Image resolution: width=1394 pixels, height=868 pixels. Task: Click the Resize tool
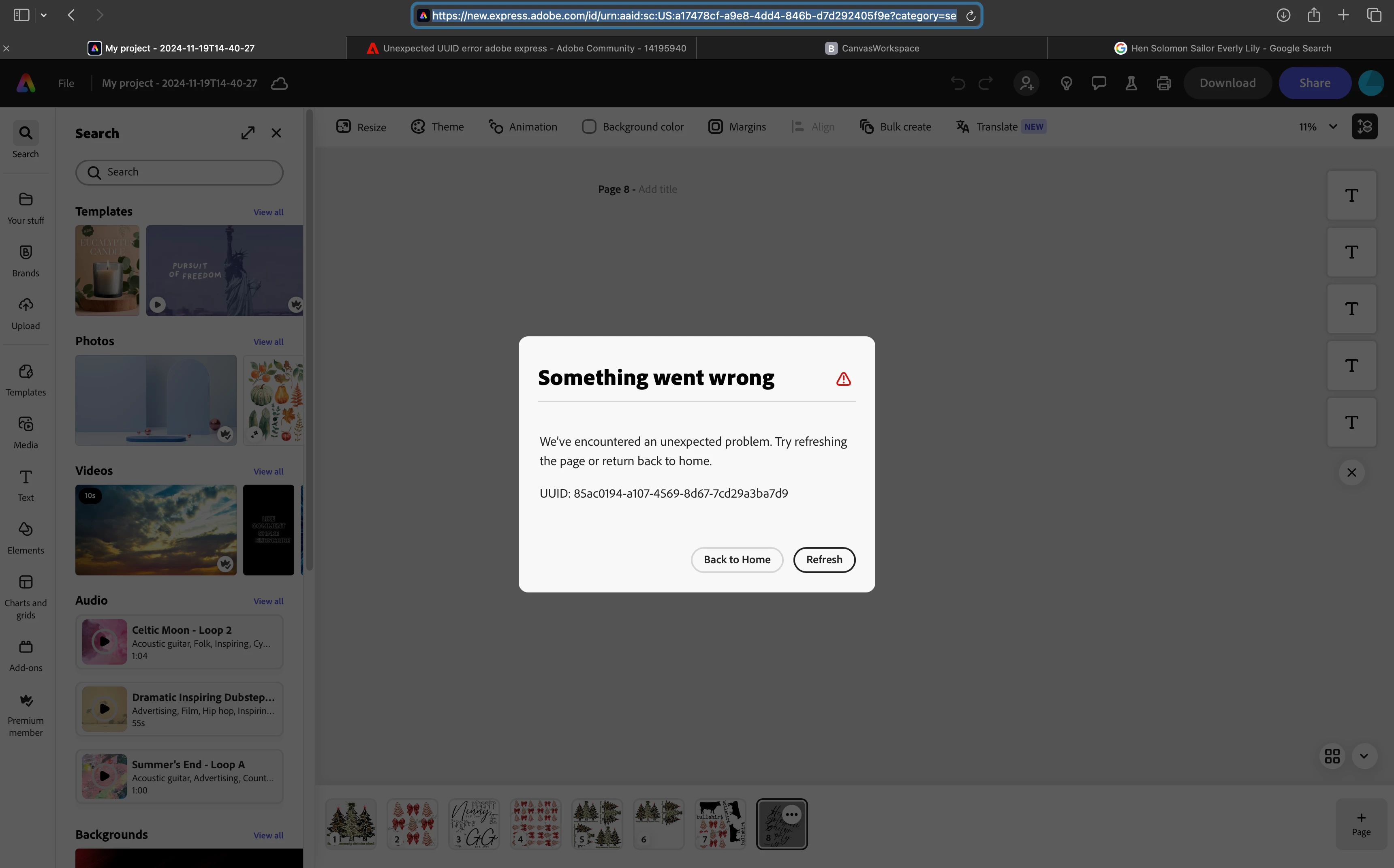[x=361, y=127]
